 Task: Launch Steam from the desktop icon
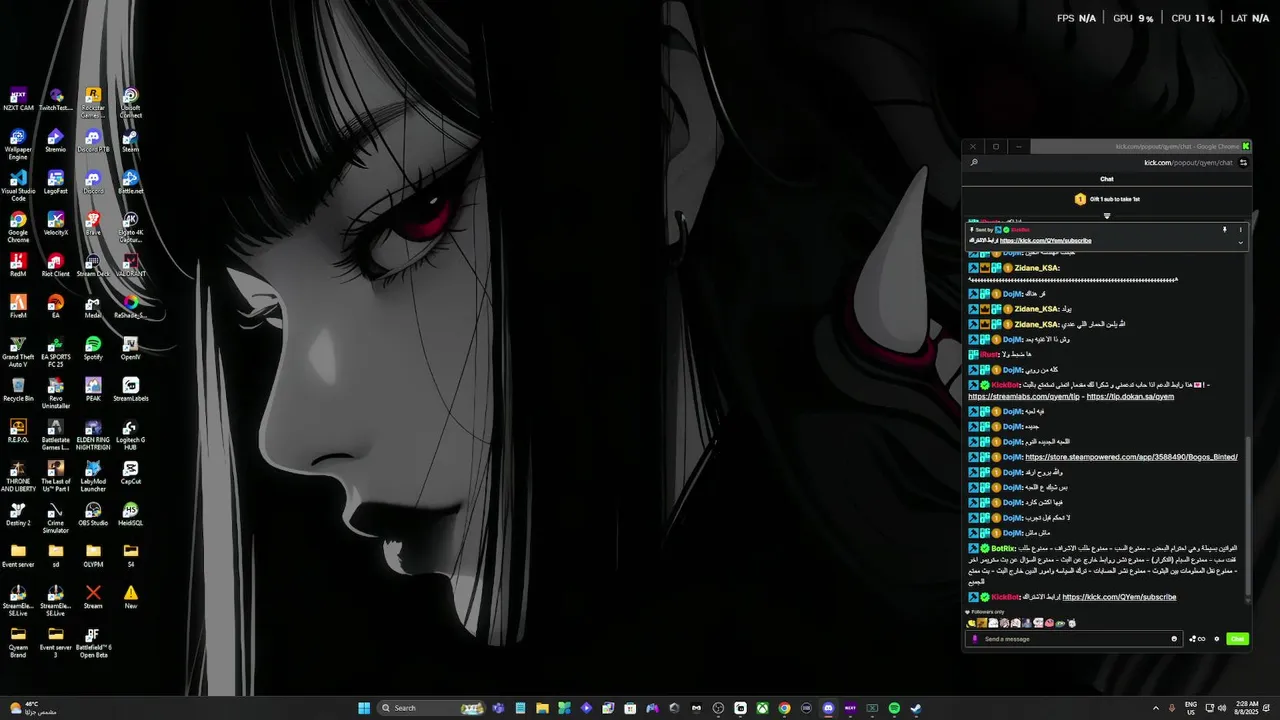pos(131,141)
